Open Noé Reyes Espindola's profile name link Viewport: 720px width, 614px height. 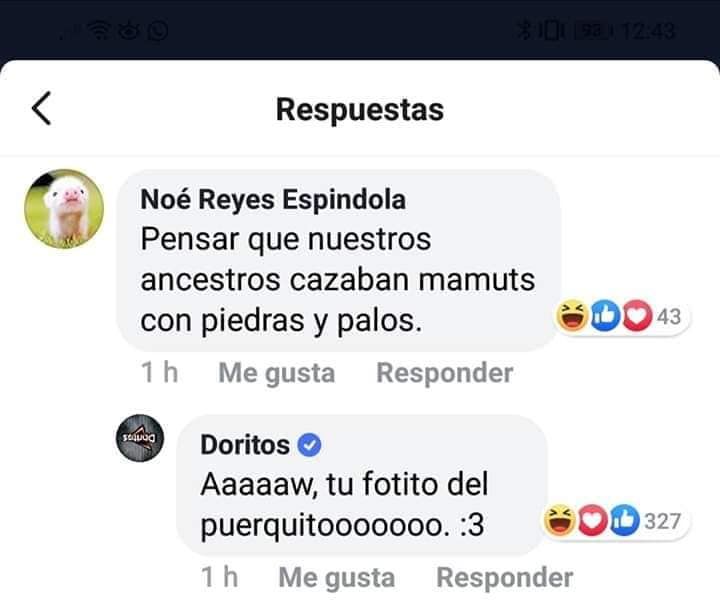coord(273,200)
